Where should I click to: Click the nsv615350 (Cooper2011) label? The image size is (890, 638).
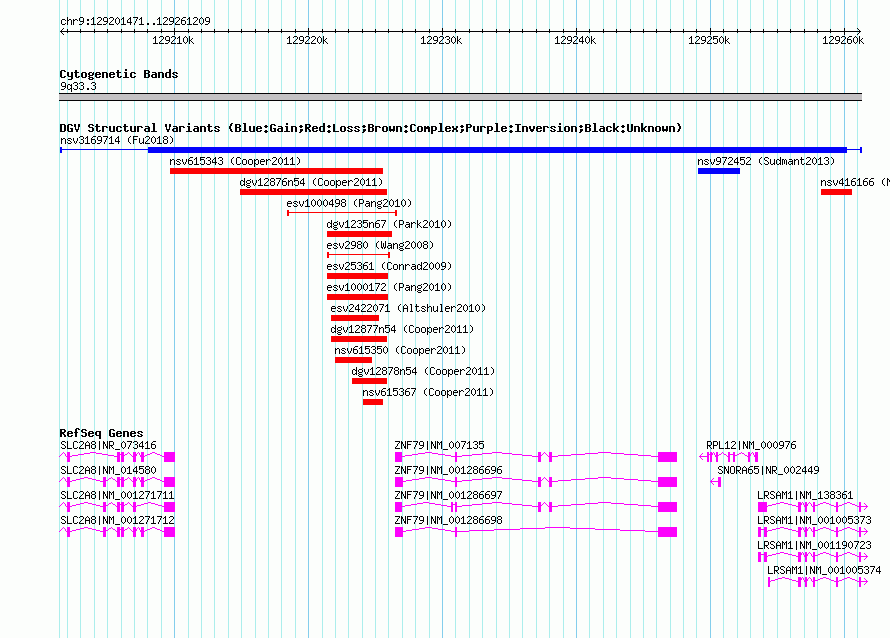pyautogui.click(x=400, y=350)
